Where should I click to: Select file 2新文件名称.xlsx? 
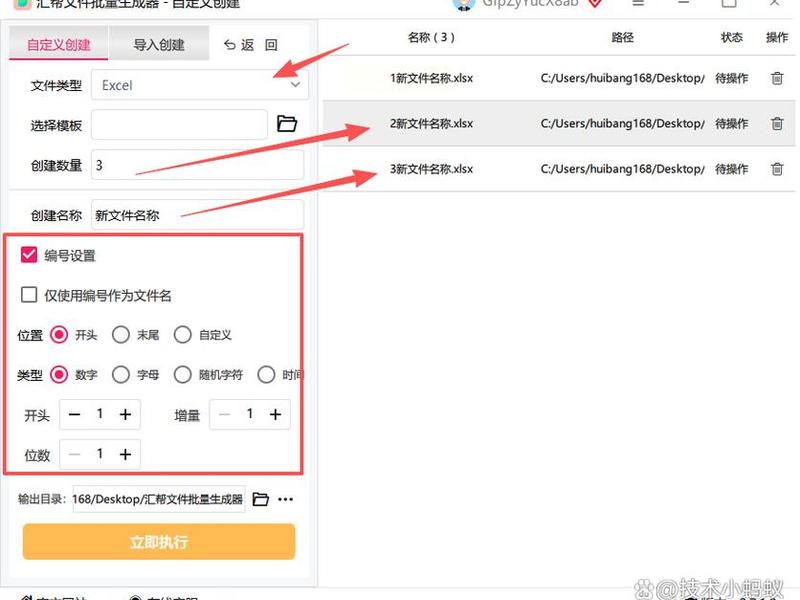432,123
